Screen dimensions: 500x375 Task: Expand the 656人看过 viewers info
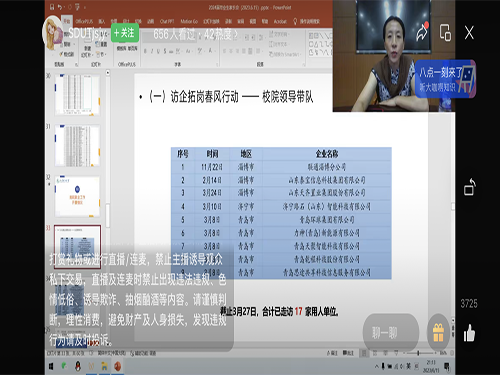coord(195,34)
